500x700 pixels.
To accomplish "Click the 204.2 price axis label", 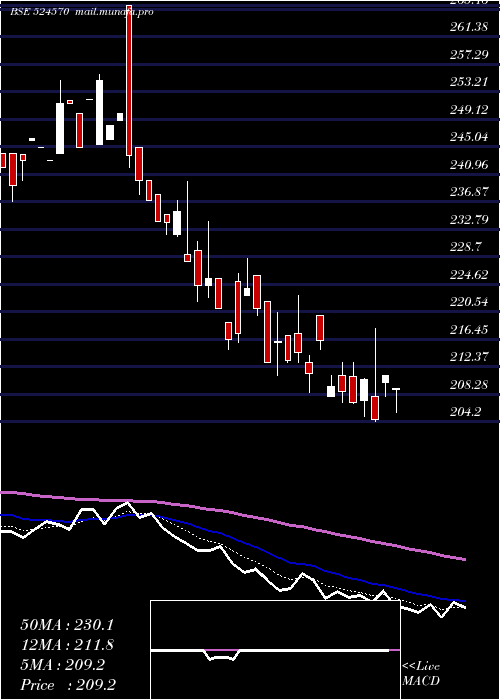I will pos(465,412).
